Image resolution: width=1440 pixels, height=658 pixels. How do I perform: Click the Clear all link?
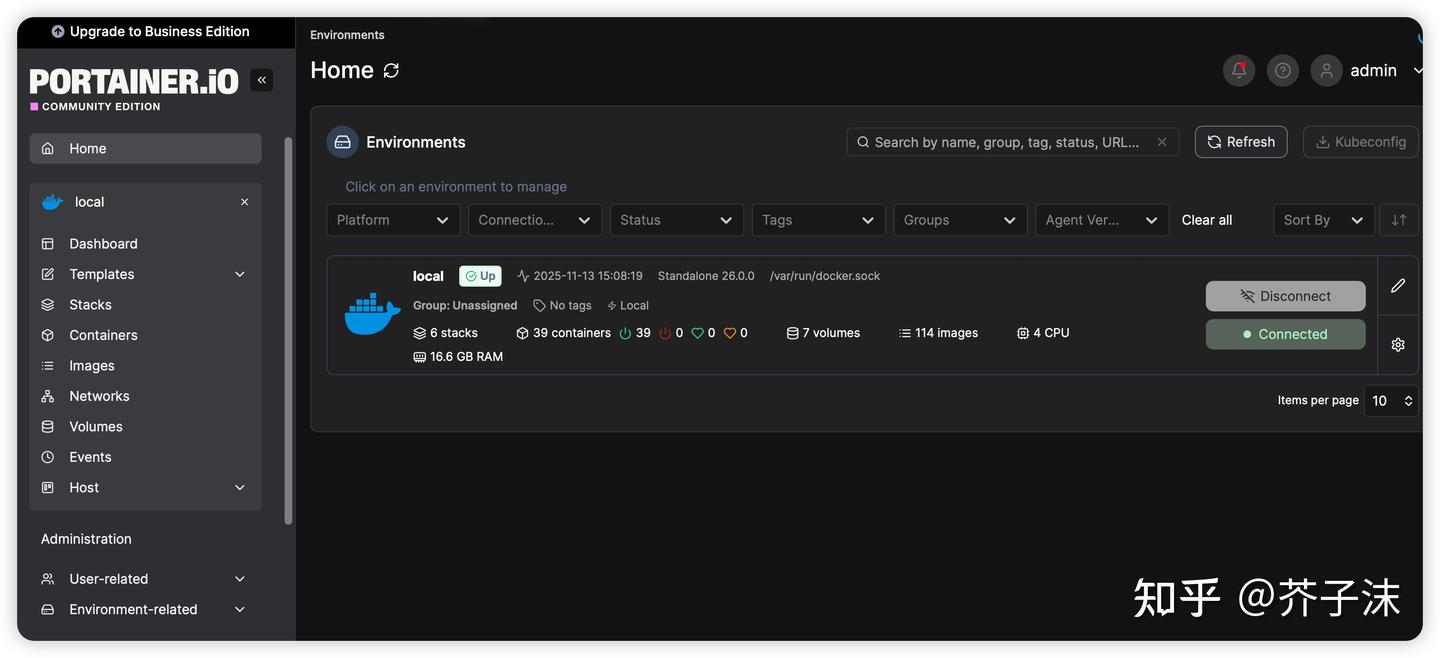click(1205, 219)
